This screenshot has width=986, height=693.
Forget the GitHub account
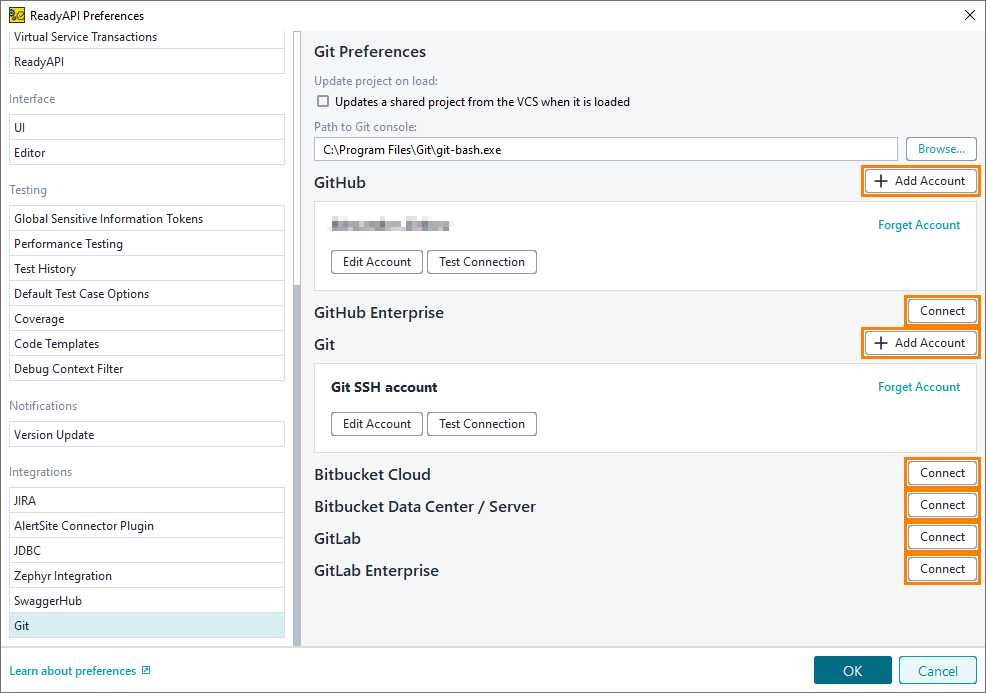click(x=918, y=225)
